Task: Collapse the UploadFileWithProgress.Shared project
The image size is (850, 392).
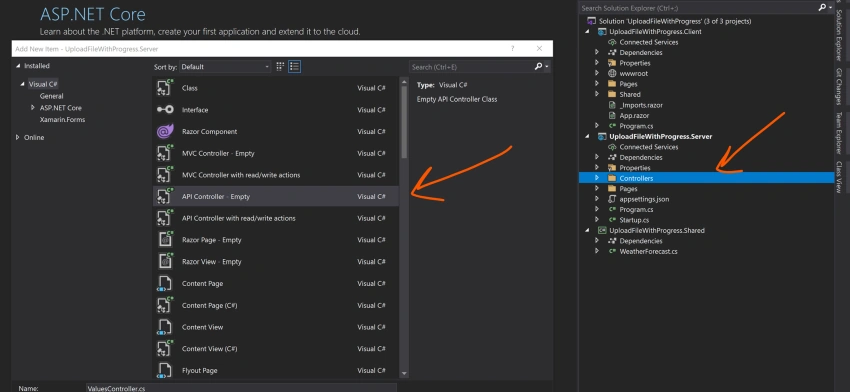Action: [x=588, y=230]
